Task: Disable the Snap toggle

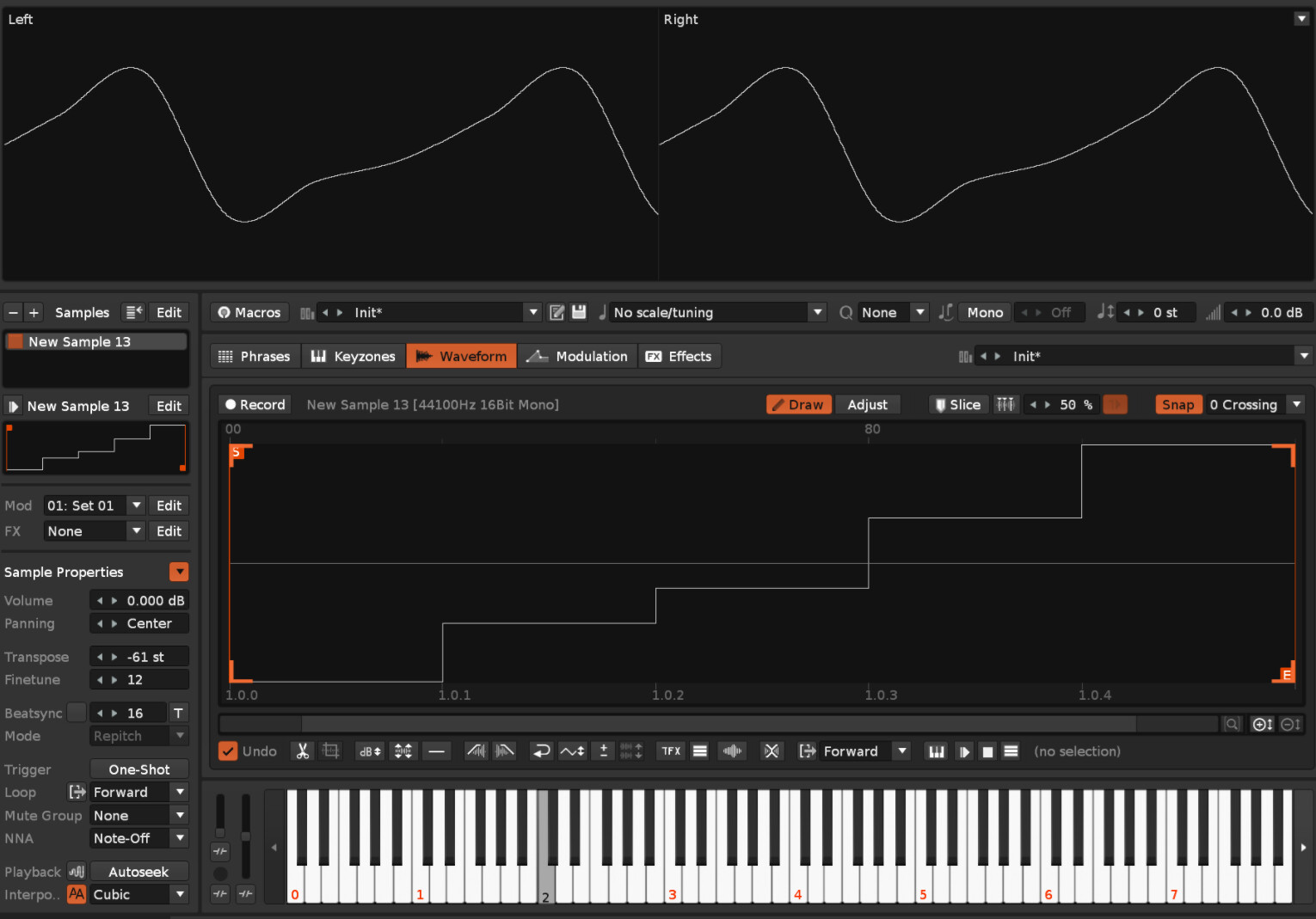Action: coord(1178,405)
